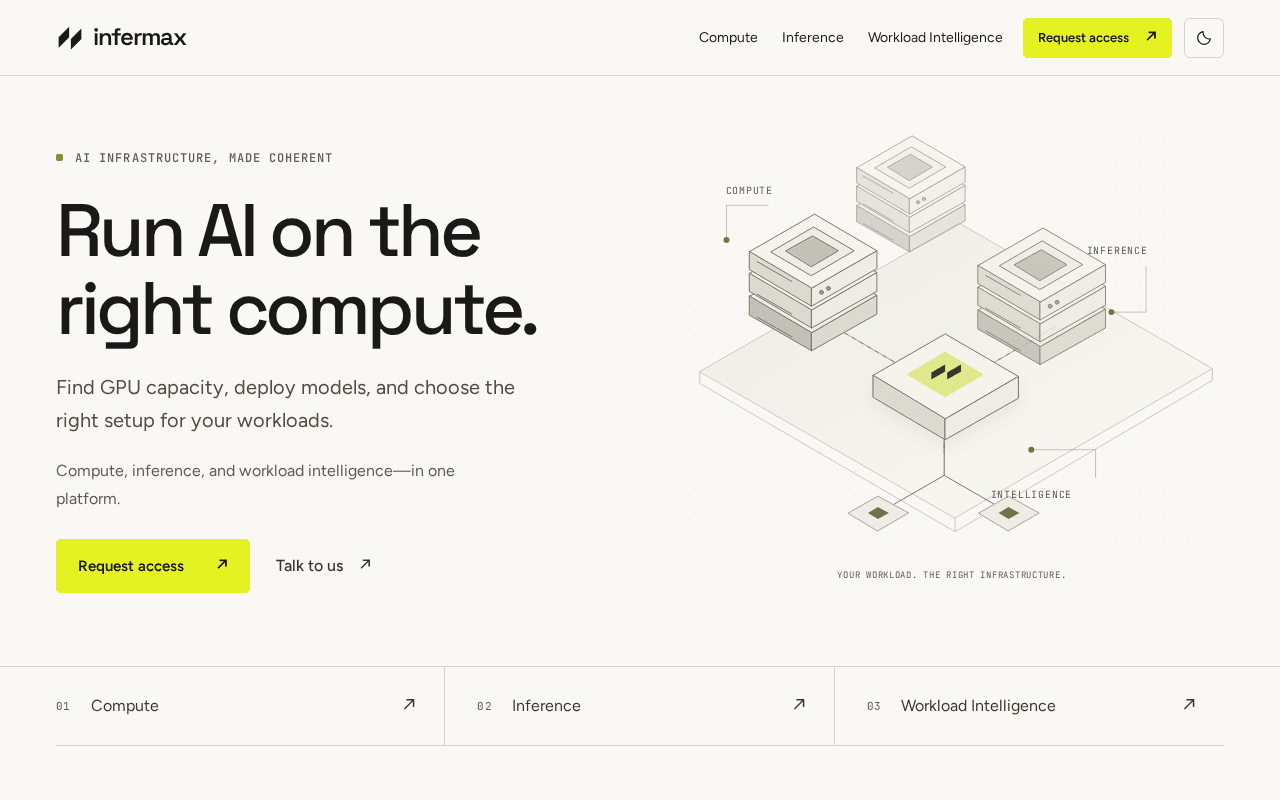This screenshot has width=1280, height=800.
Task: Click the "AI INFRASTRUCTURE, MADE COHERENT" tagline
Action: click(x=204, y=158)
